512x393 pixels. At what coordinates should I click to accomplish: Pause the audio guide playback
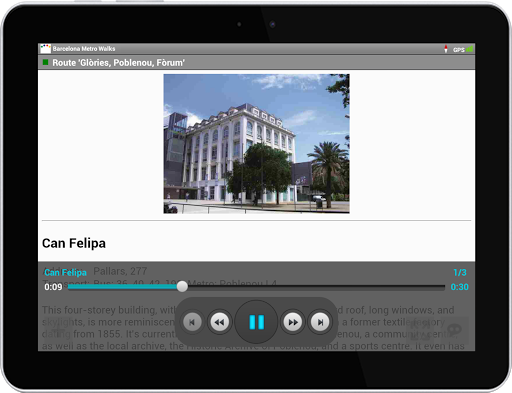[x=256, y=322]
